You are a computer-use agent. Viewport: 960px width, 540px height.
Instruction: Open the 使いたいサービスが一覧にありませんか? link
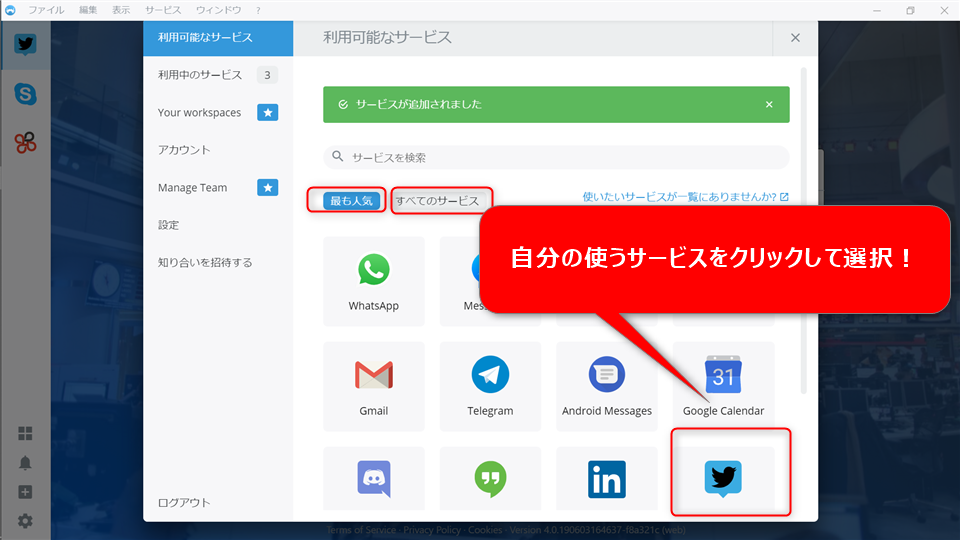pyautogui.click(x=685, y=197)
